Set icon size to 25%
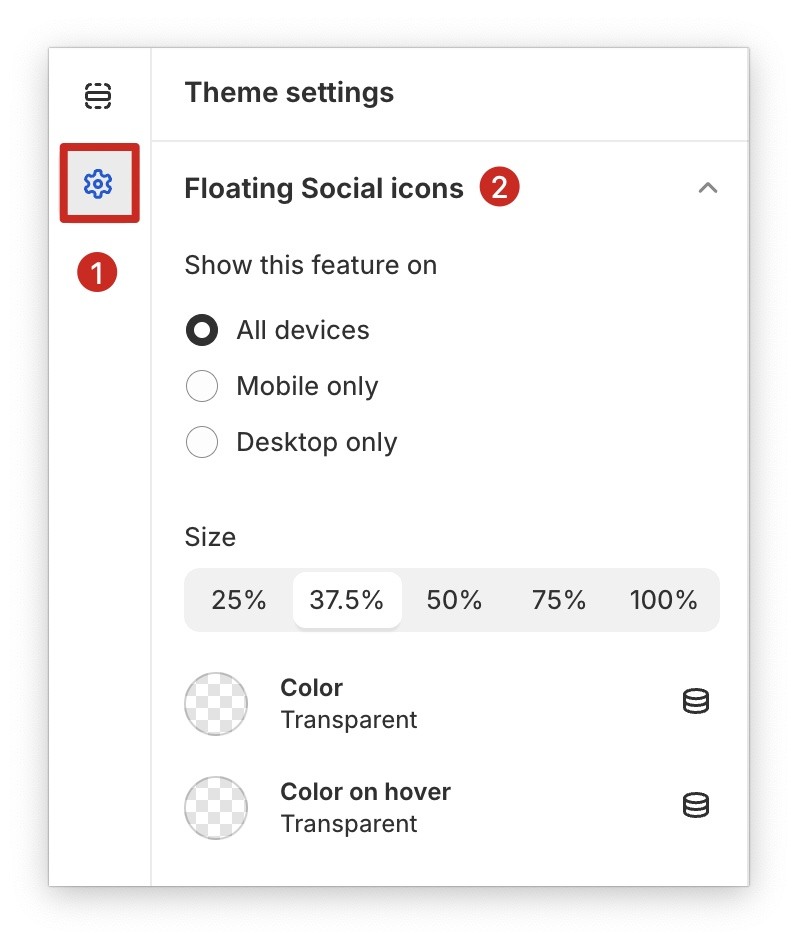This screenshot has width=798, height=934. [239, 600]
